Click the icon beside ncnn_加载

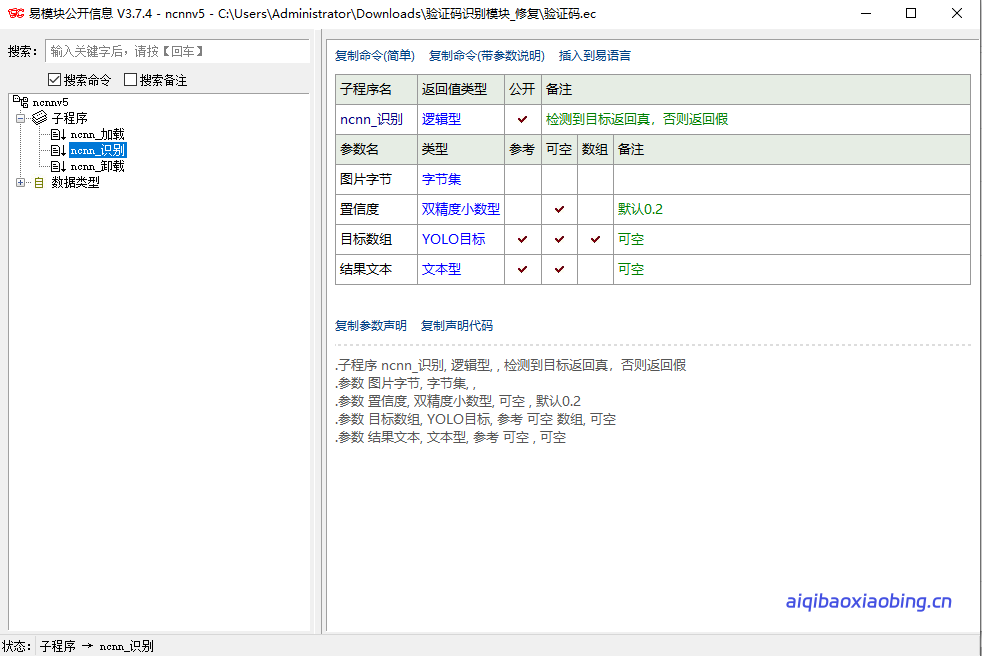coord(58,134)
